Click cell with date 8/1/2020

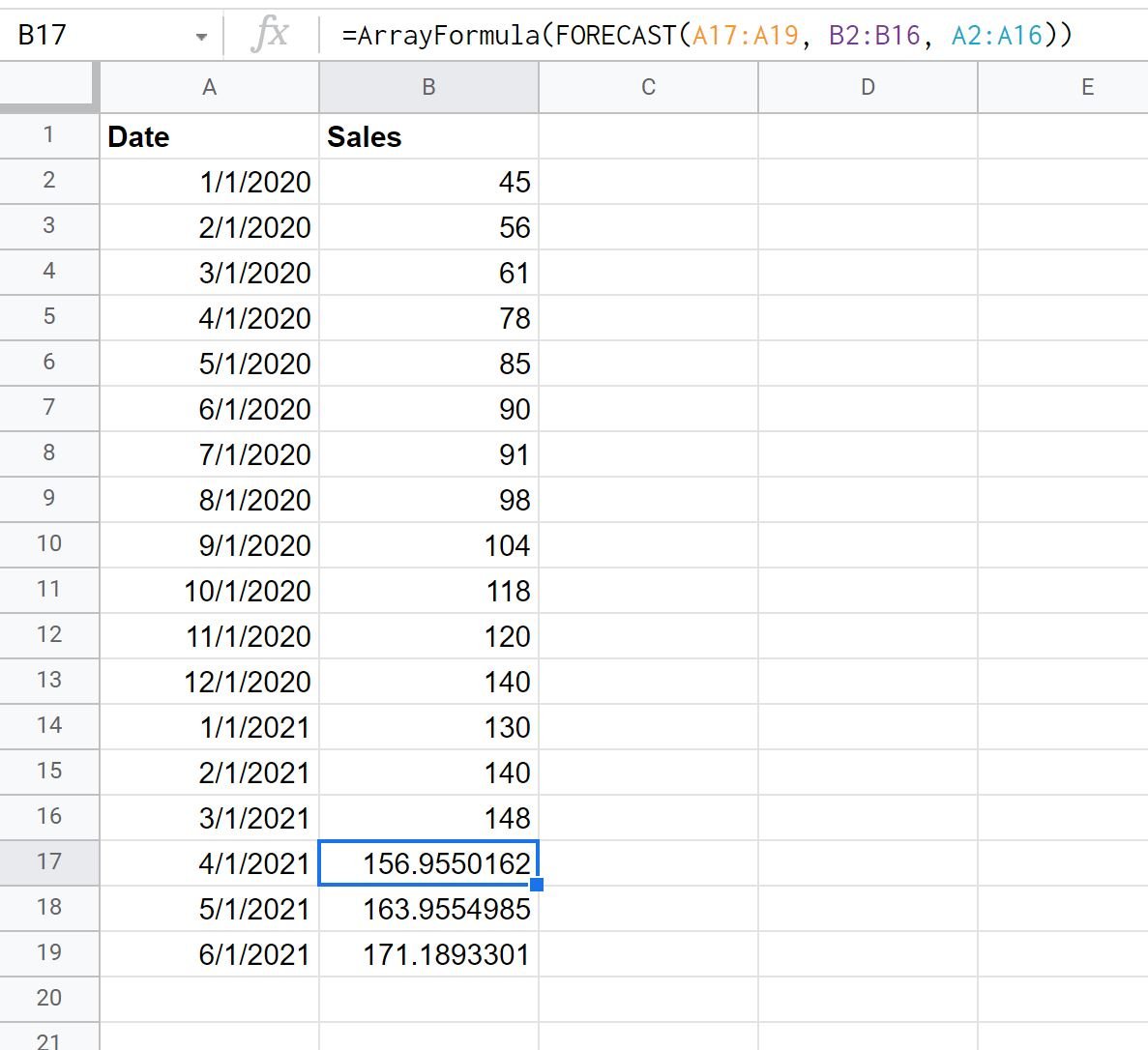[x=210, y=500]
